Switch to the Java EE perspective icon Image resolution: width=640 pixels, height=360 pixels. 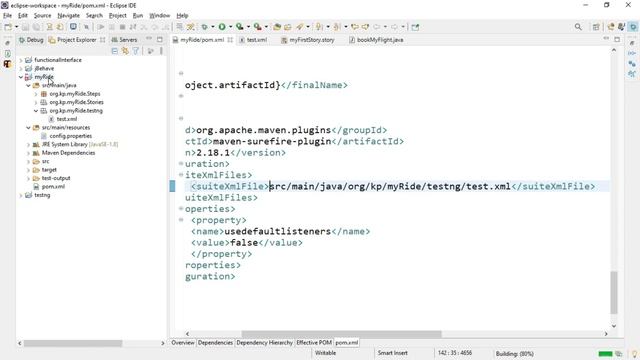point(611,27)
